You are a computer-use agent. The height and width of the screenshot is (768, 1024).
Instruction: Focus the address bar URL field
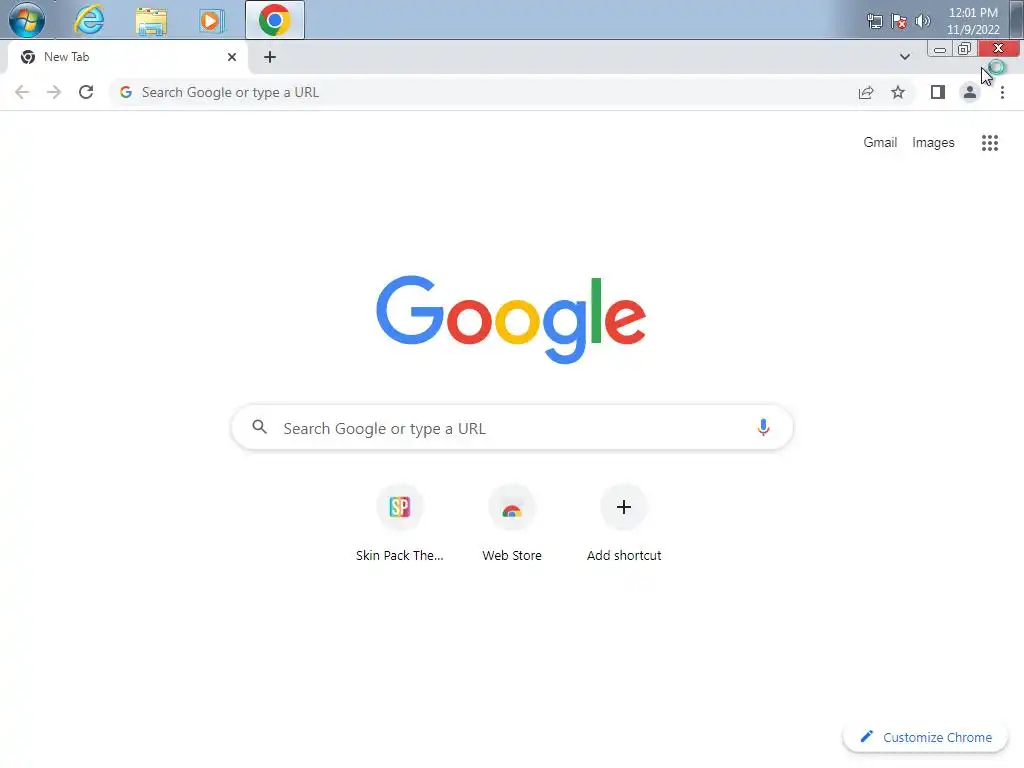511,92
